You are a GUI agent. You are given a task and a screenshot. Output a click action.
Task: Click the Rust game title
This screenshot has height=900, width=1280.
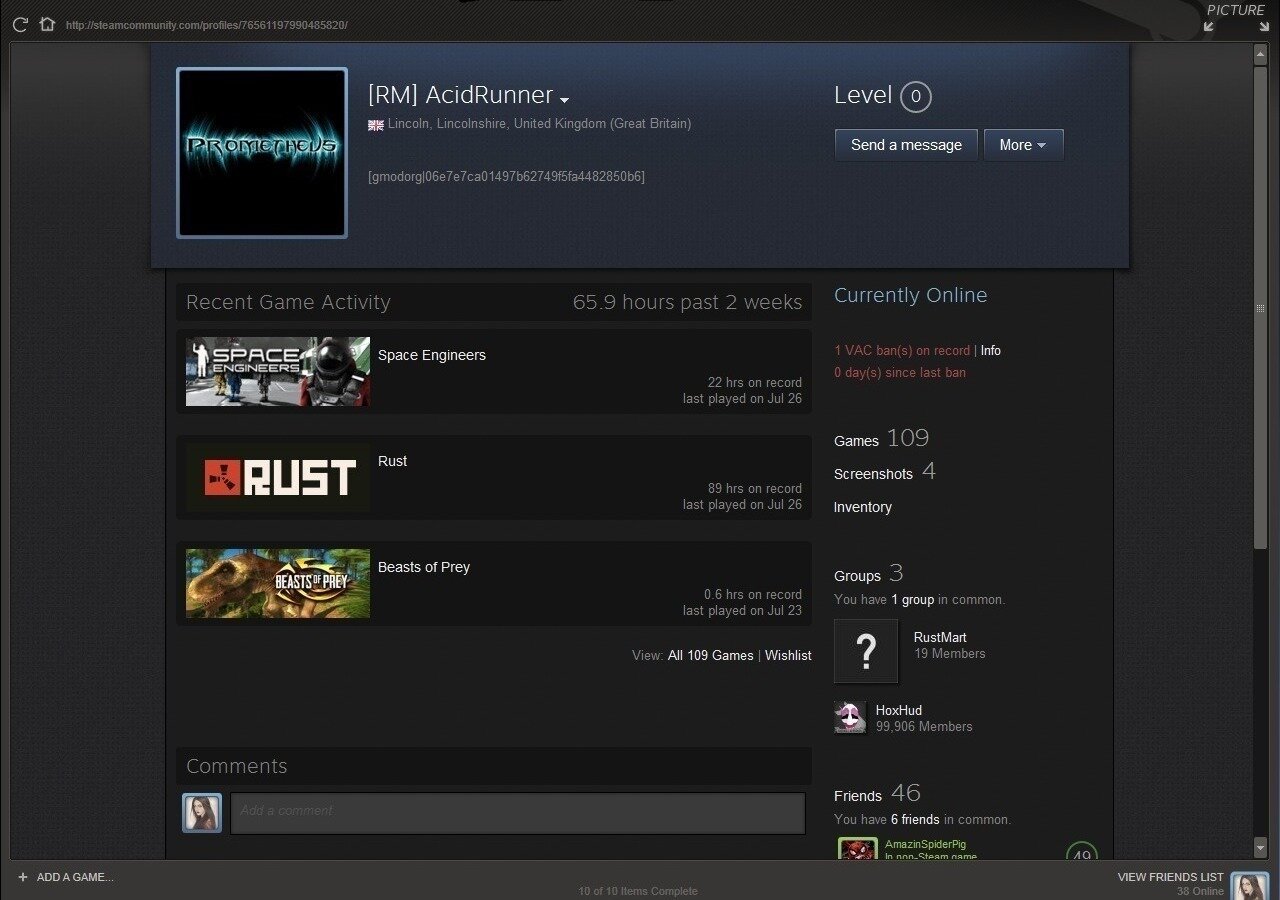[392, 461]
